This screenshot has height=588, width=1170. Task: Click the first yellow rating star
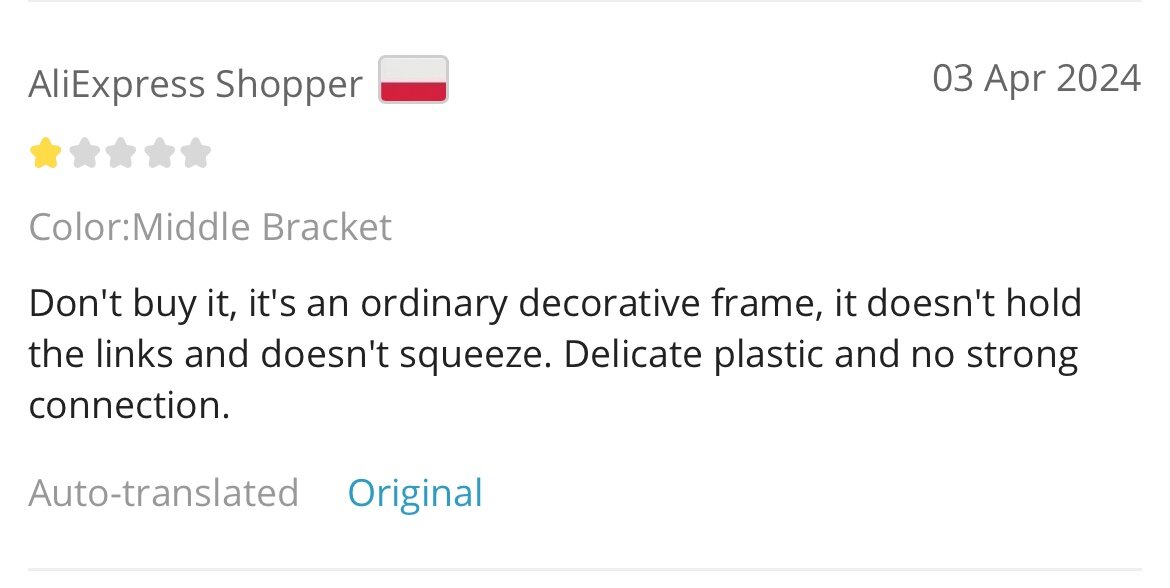(x=46, y=154)
